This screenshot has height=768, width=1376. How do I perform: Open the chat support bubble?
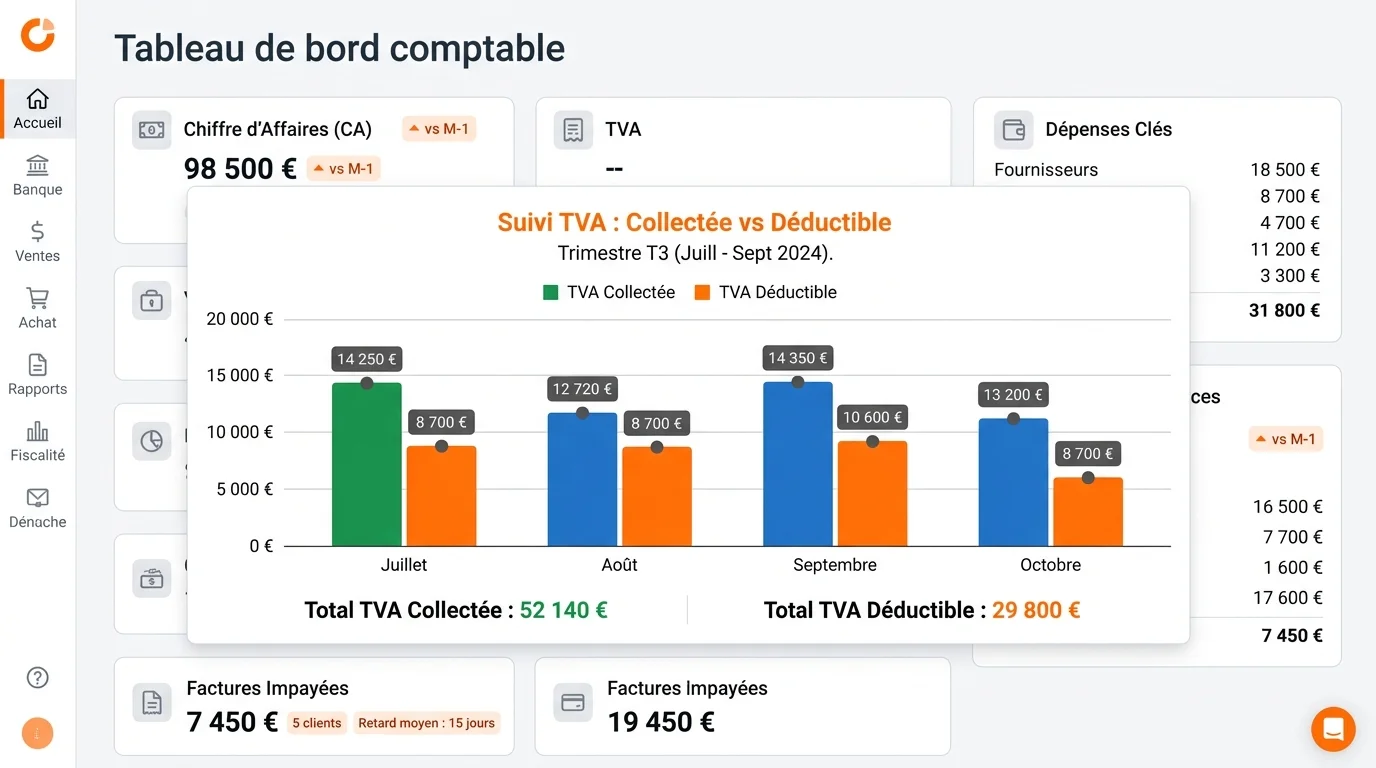[x=1333, y=729]
